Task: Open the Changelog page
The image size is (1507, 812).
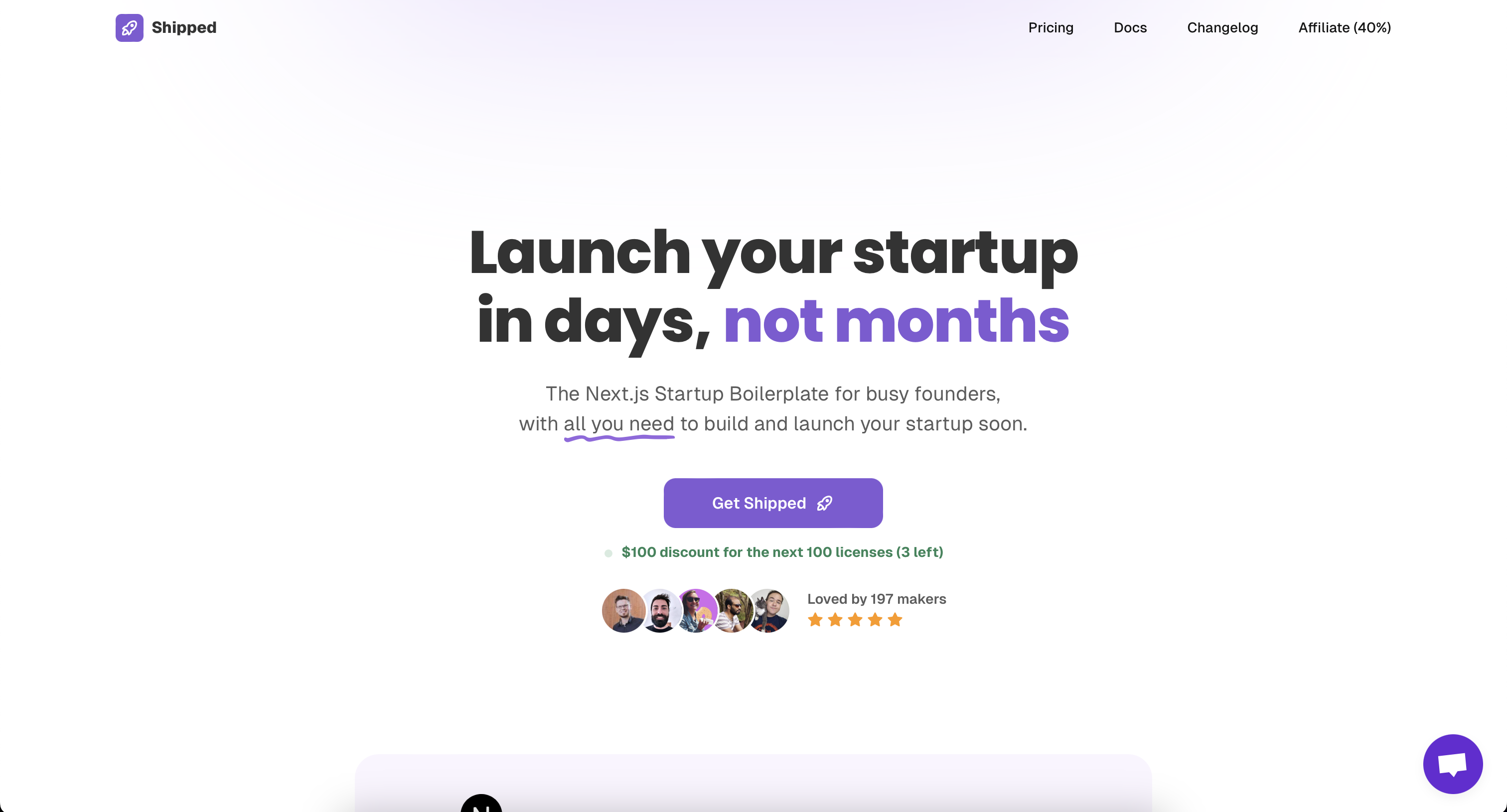Action: pyautogui.click(x=1222, y=27)
